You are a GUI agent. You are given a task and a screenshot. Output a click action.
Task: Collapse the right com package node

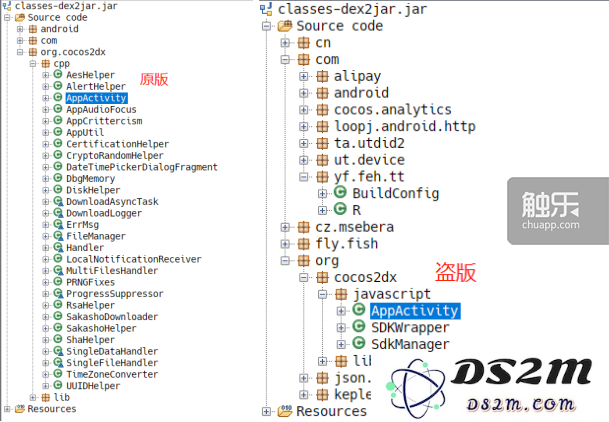285,59
